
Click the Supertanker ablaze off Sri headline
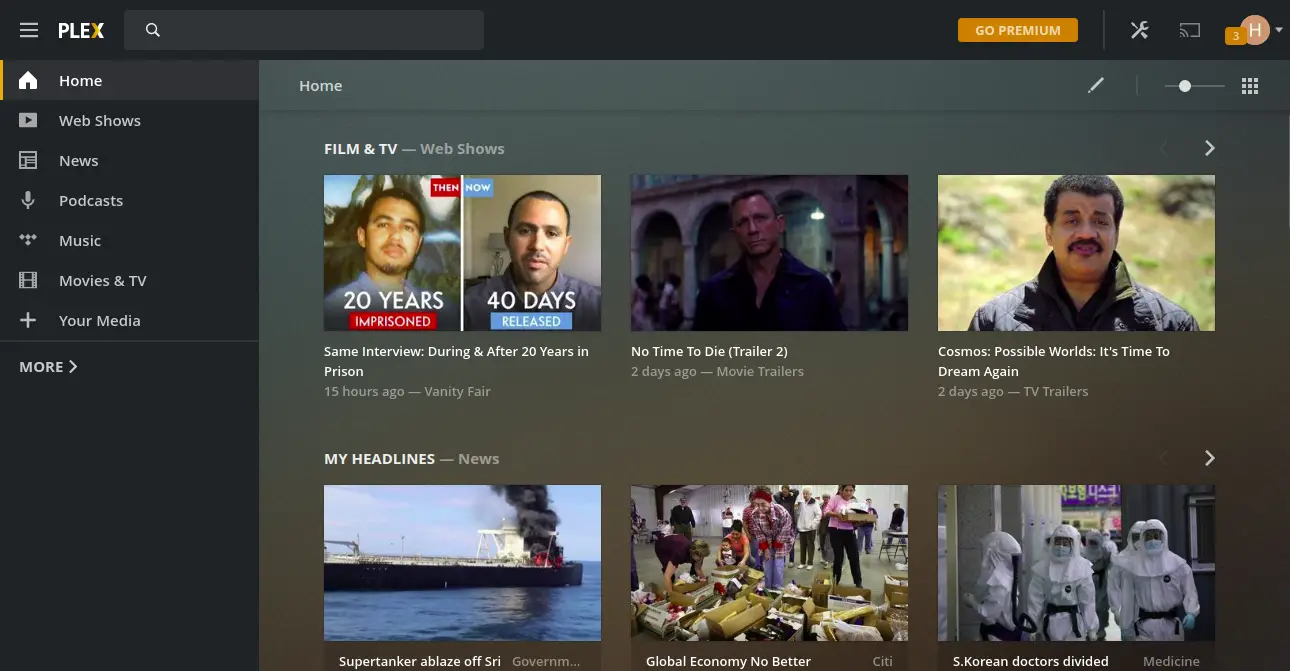(x=420, y=661)
